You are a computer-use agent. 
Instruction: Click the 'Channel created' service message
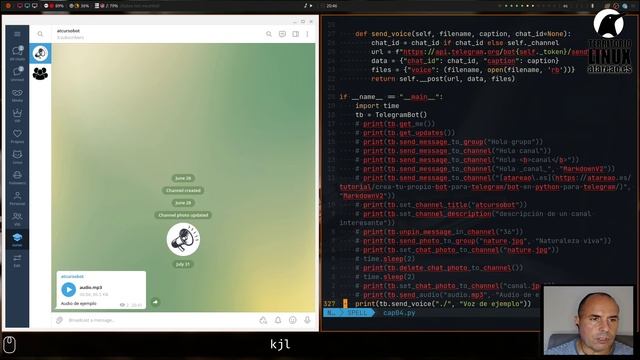coord(183,190)
